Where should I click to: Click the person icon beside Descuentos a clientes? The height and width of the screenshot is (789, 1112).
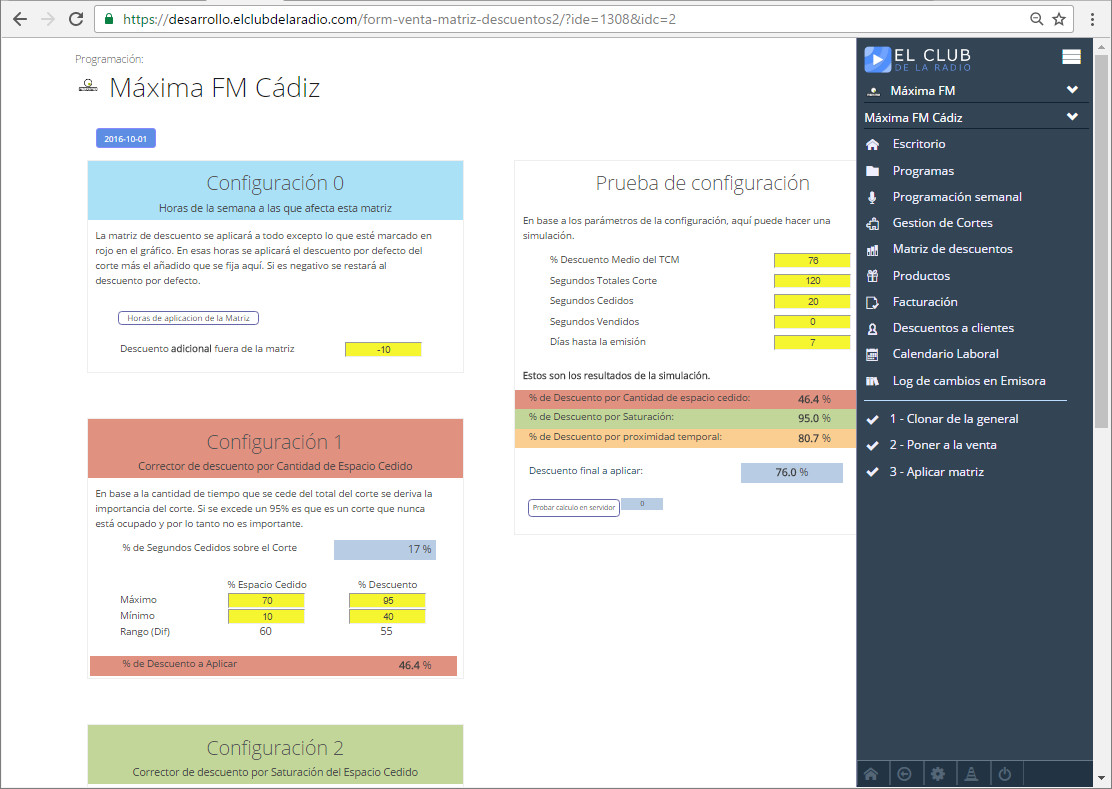click(872, 328)
